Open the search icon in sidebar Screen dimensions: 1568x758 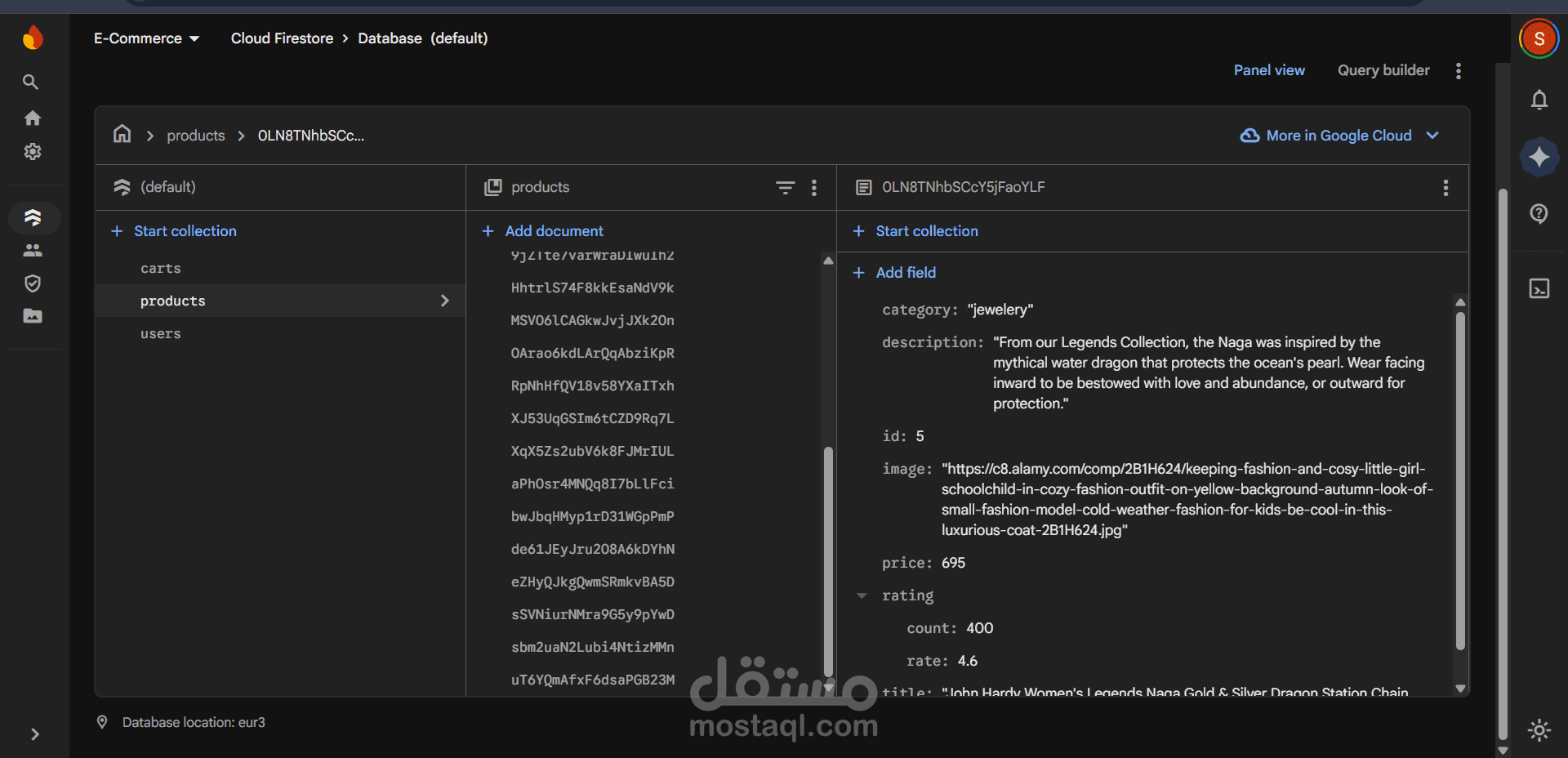(x=30, y=82)
